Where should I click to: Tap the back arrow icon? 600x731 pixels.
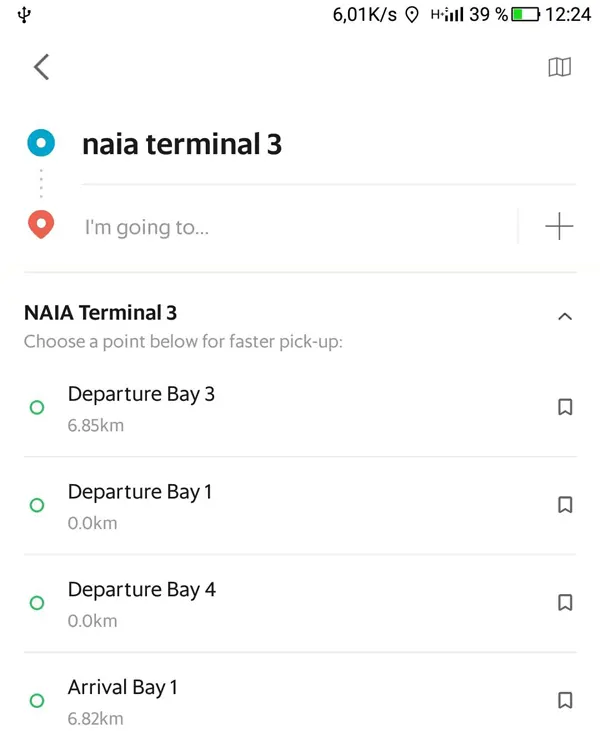tap(41, 67)
